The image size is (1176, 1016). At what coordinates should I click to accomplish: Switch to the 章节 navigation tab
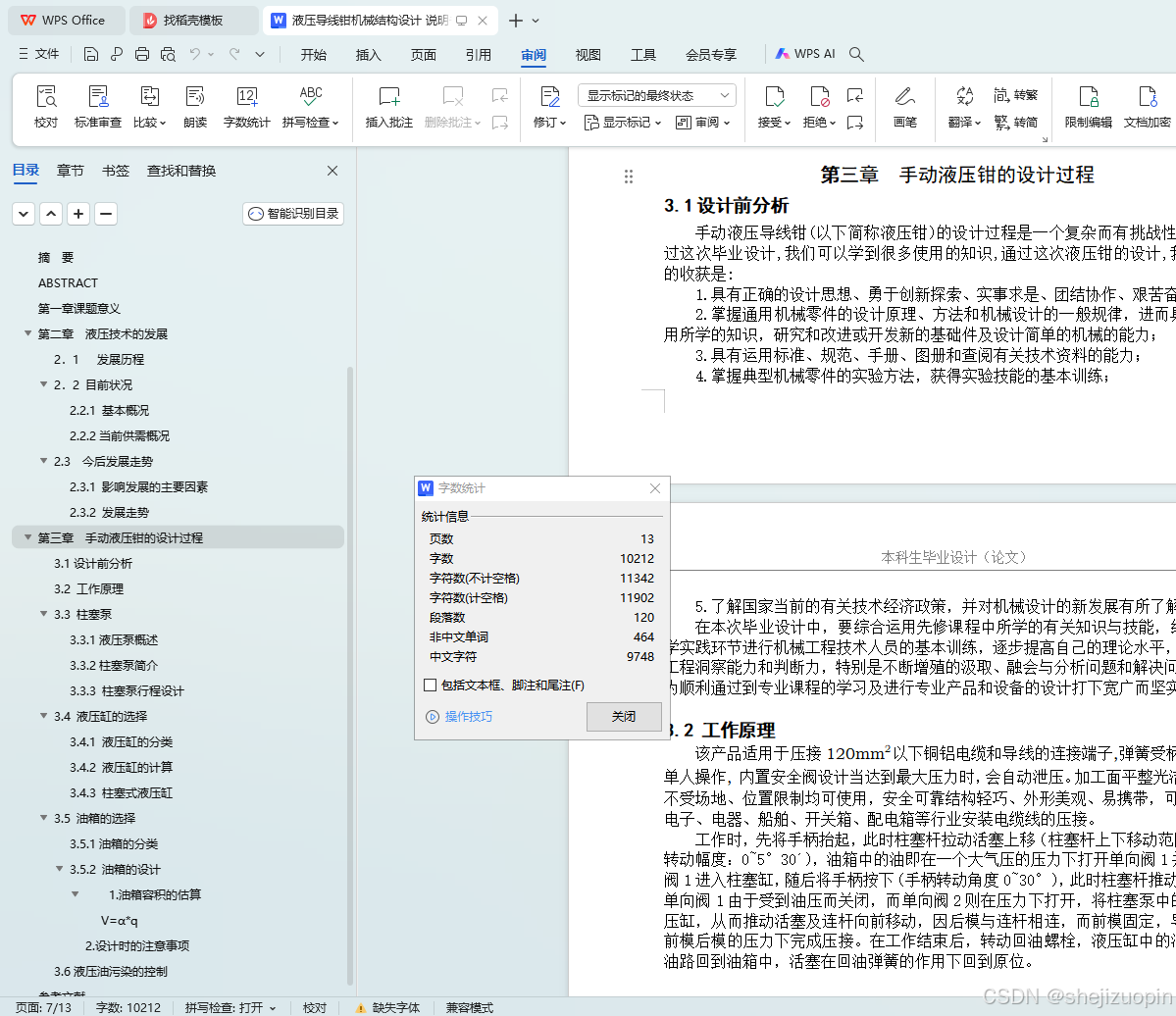(x=71, y=171)
